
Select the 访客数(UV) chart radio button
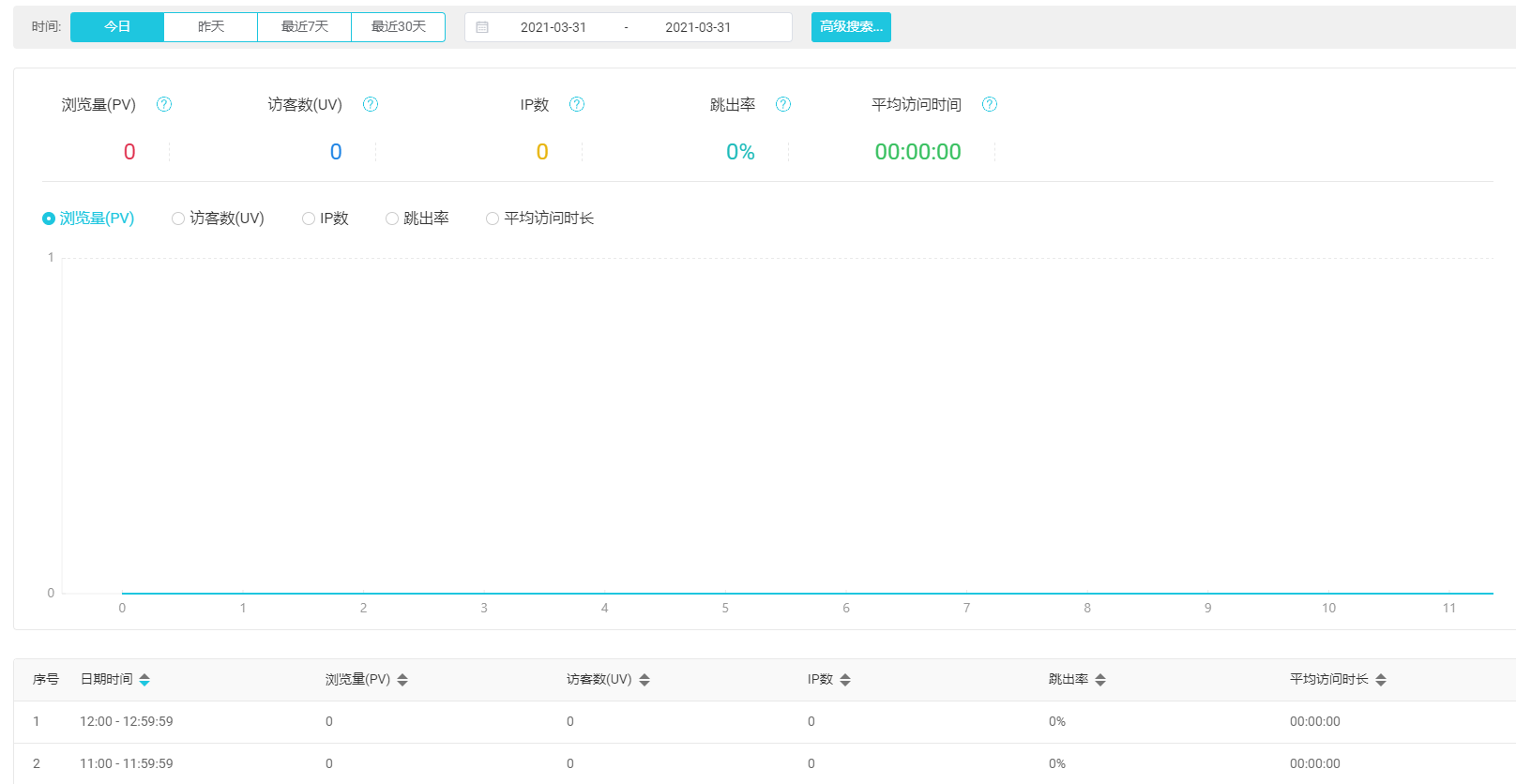tap(178, 219)
